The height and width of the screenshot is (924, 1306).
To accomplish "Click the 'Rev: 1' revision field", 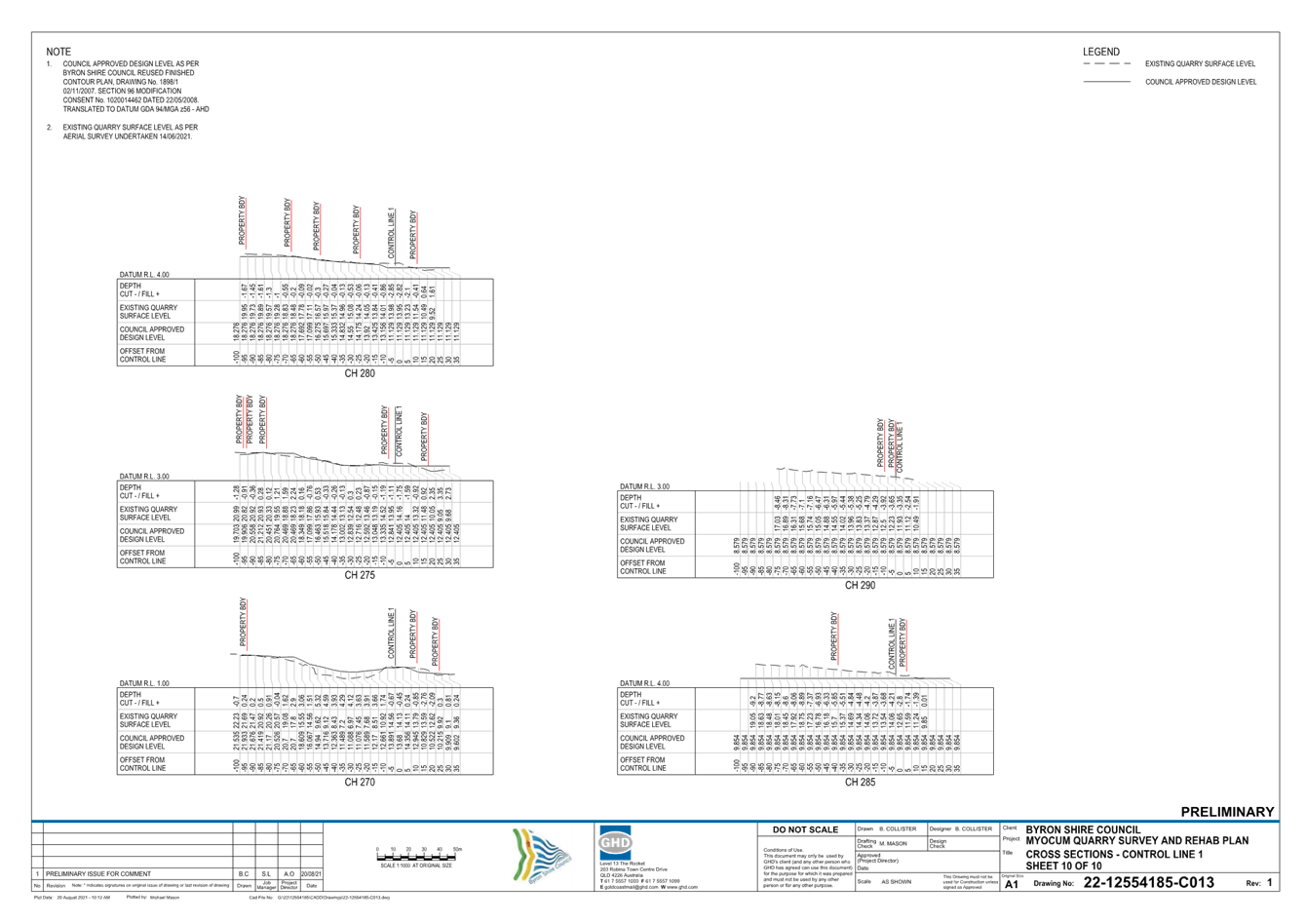I will [1259, 883].
